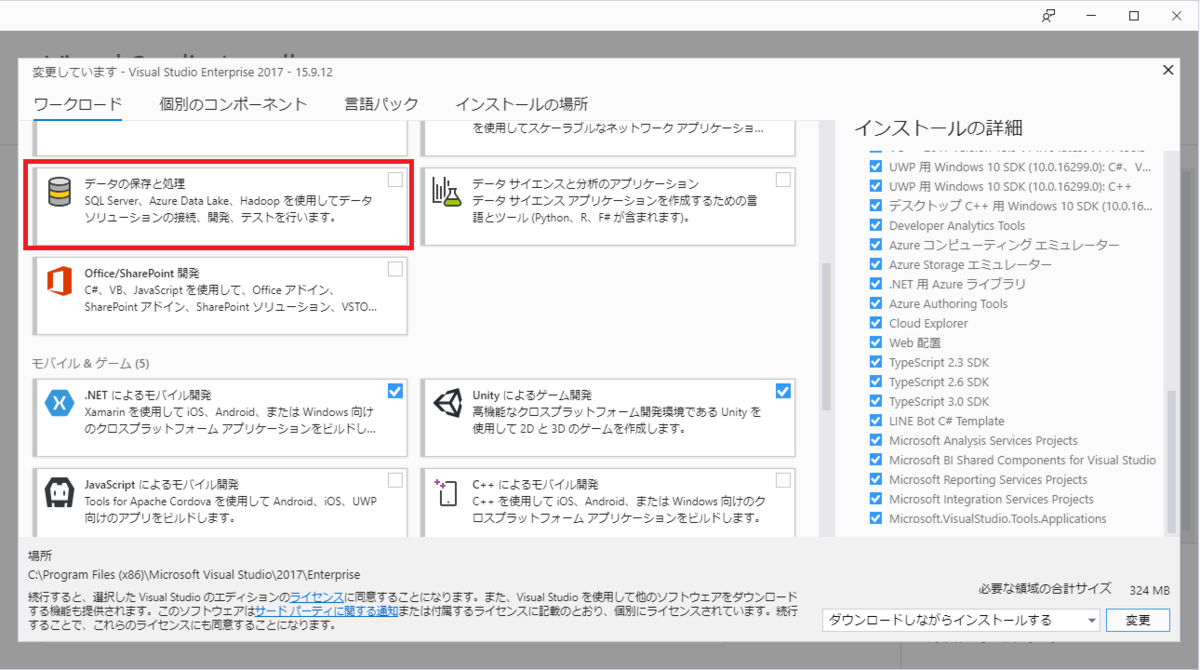Screen dimensions: 1200x670
Task: Uncheck Azure コンピューティング エミュレーター component
Action: click(876, 245)
